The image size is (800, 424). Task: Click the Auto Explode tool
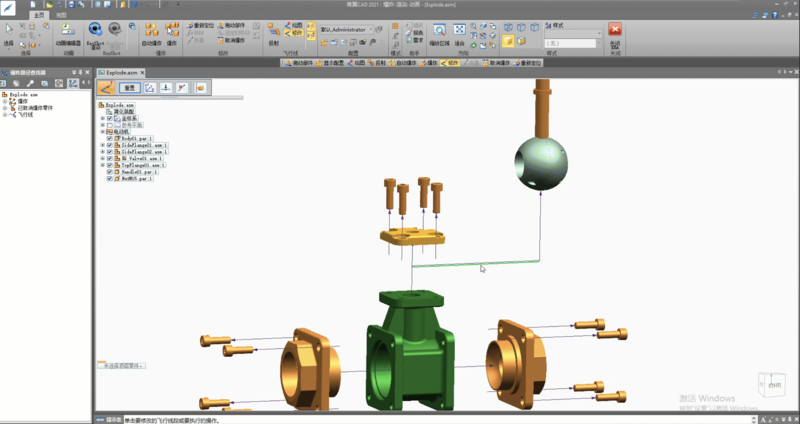pos(151,34)
